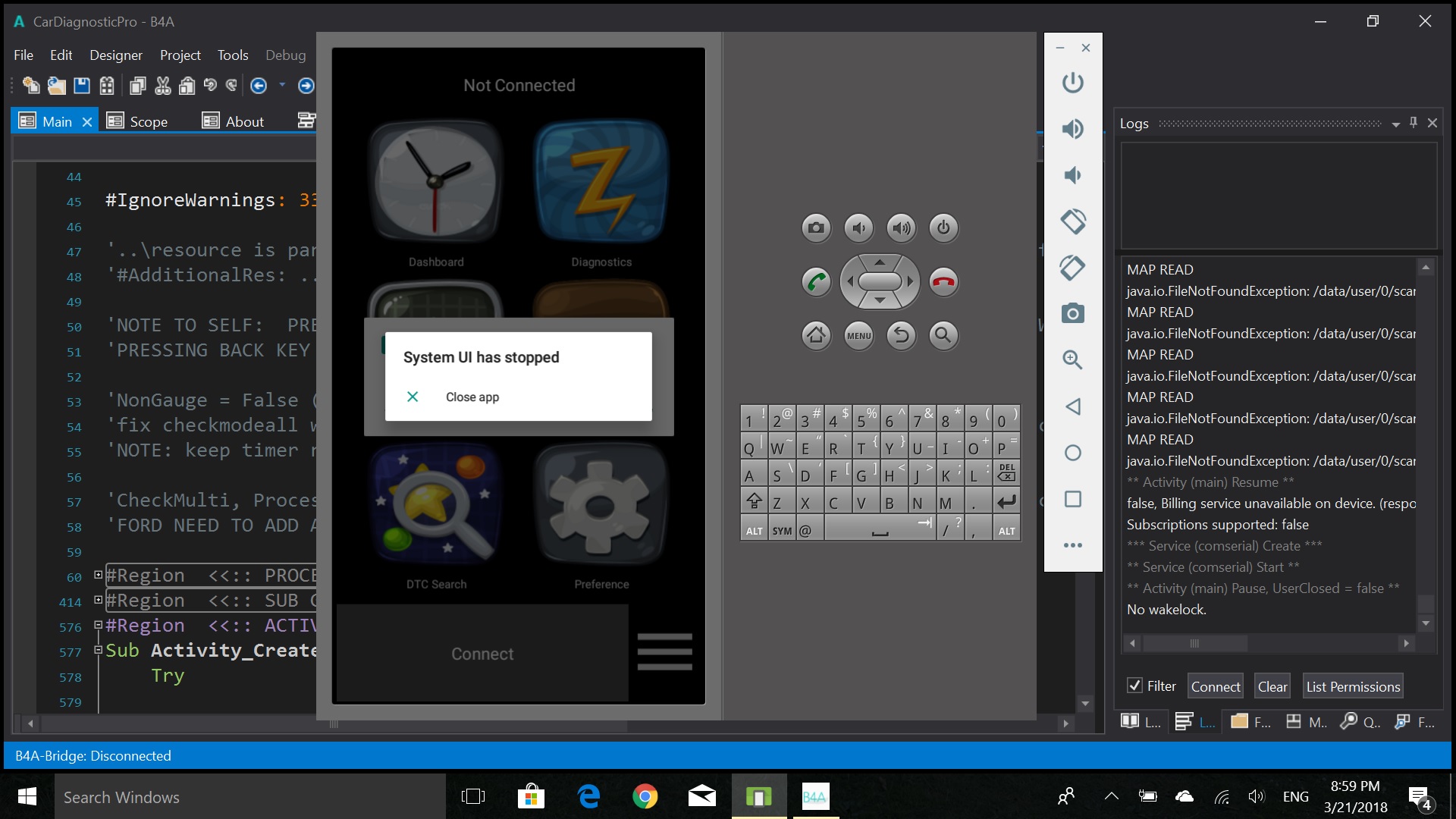Take emulator screenshot with camera icon
The image size is (1456, 819).
pos(1072,313)
